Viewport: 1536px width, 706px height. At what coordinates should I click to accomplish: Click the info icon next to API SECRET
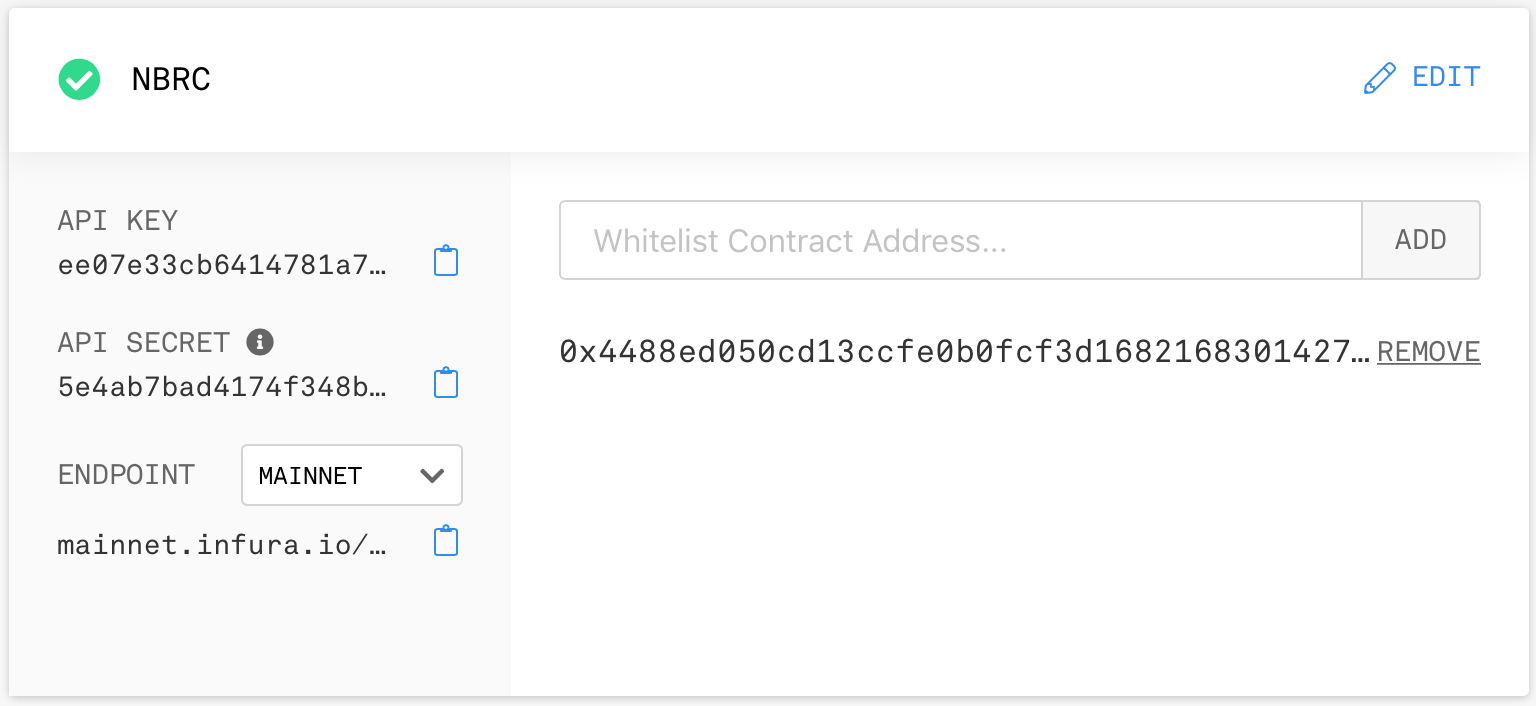[260, 342]
